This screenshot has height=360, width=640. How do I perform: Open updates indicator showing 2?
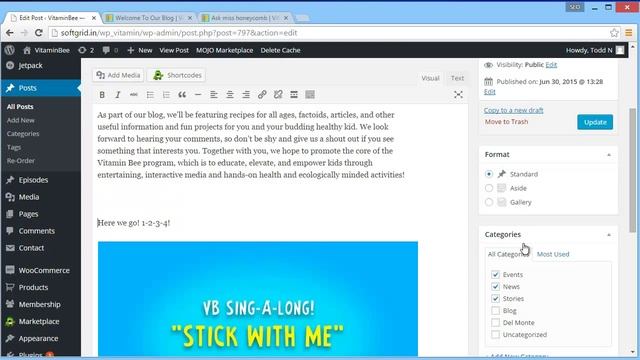pyautogui.click(x=86, y=50)
